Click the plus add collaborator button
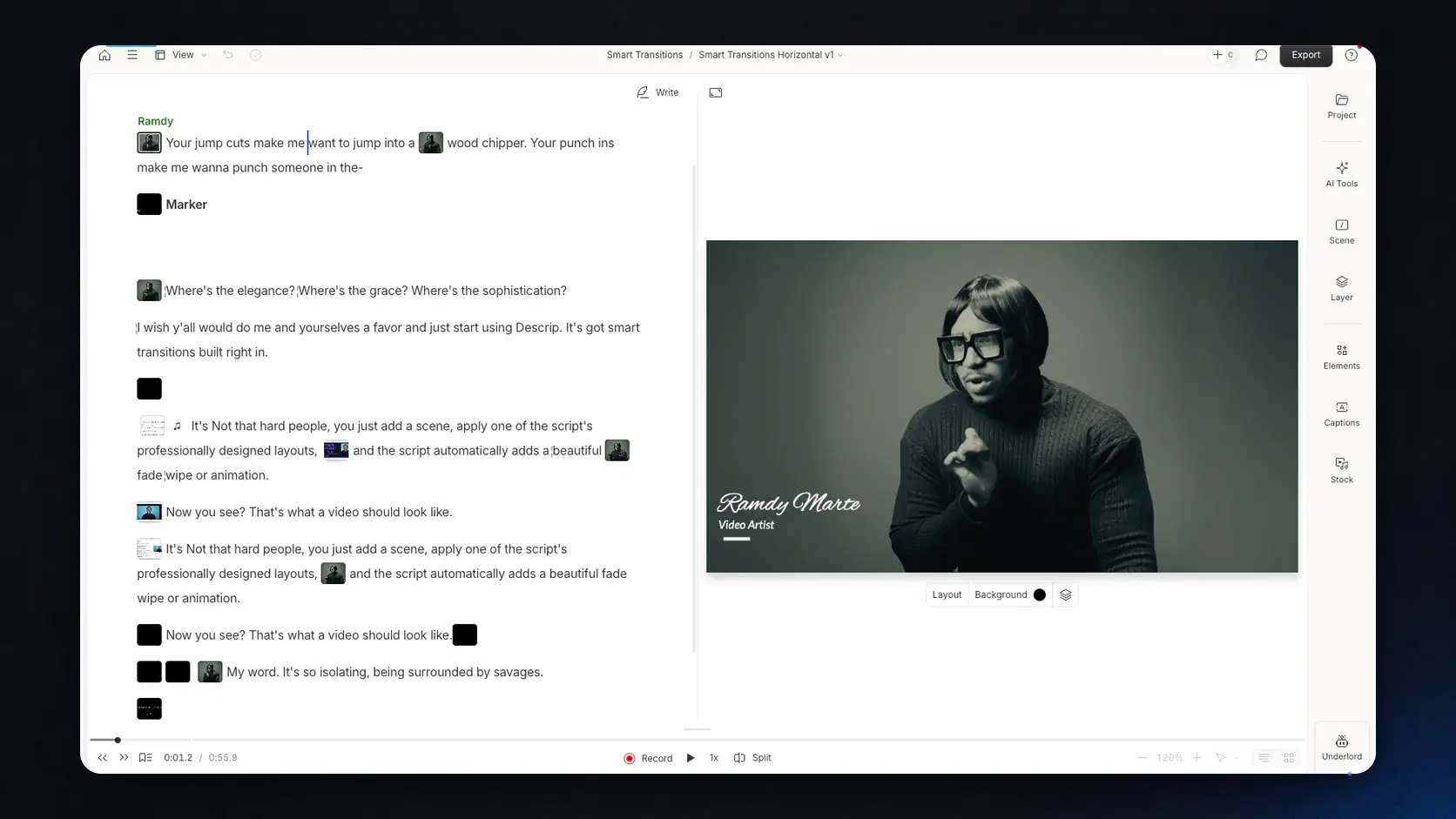This screenshot has height=819, width=1456. [1217, 55]
